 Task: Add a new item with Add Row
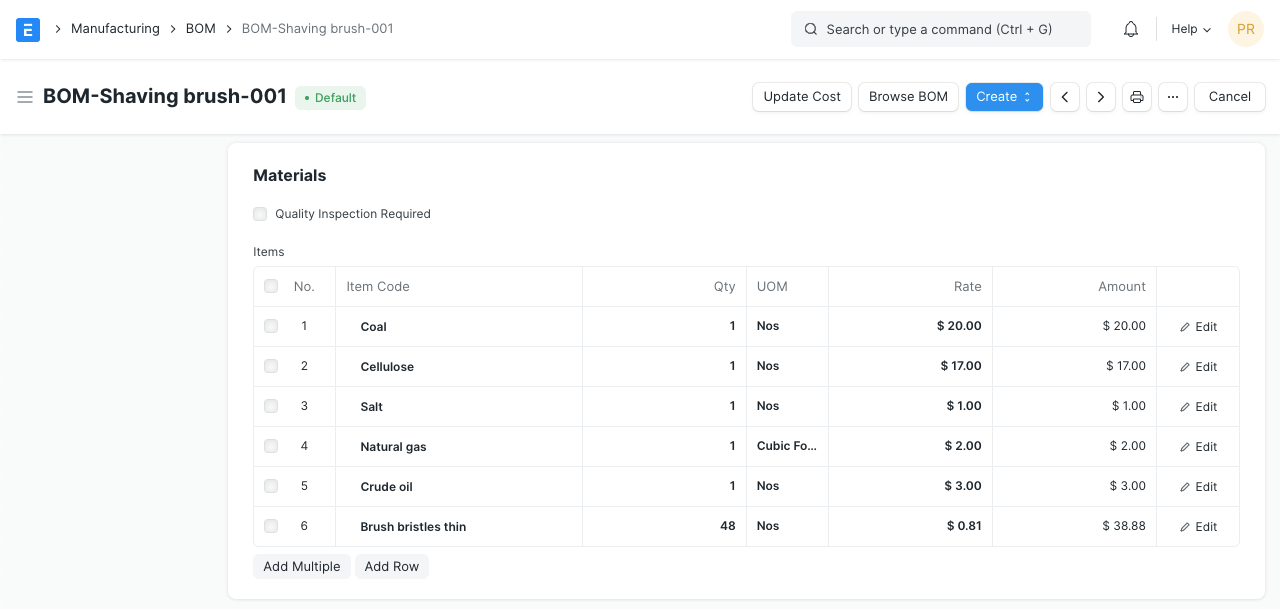coord(391,567)
